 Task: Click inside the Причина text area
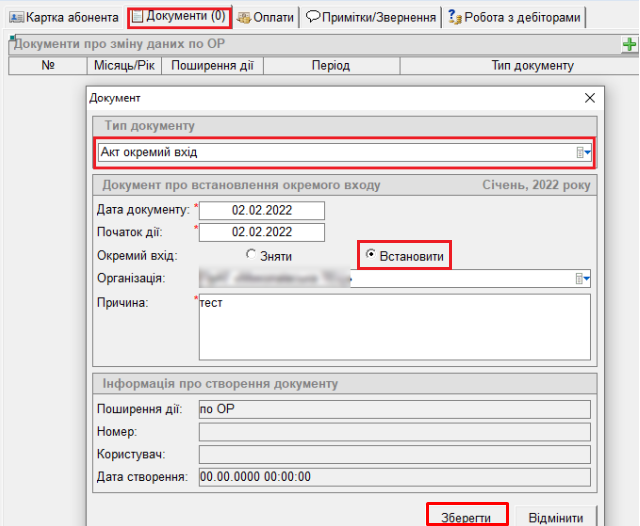[x=395, y=325]
